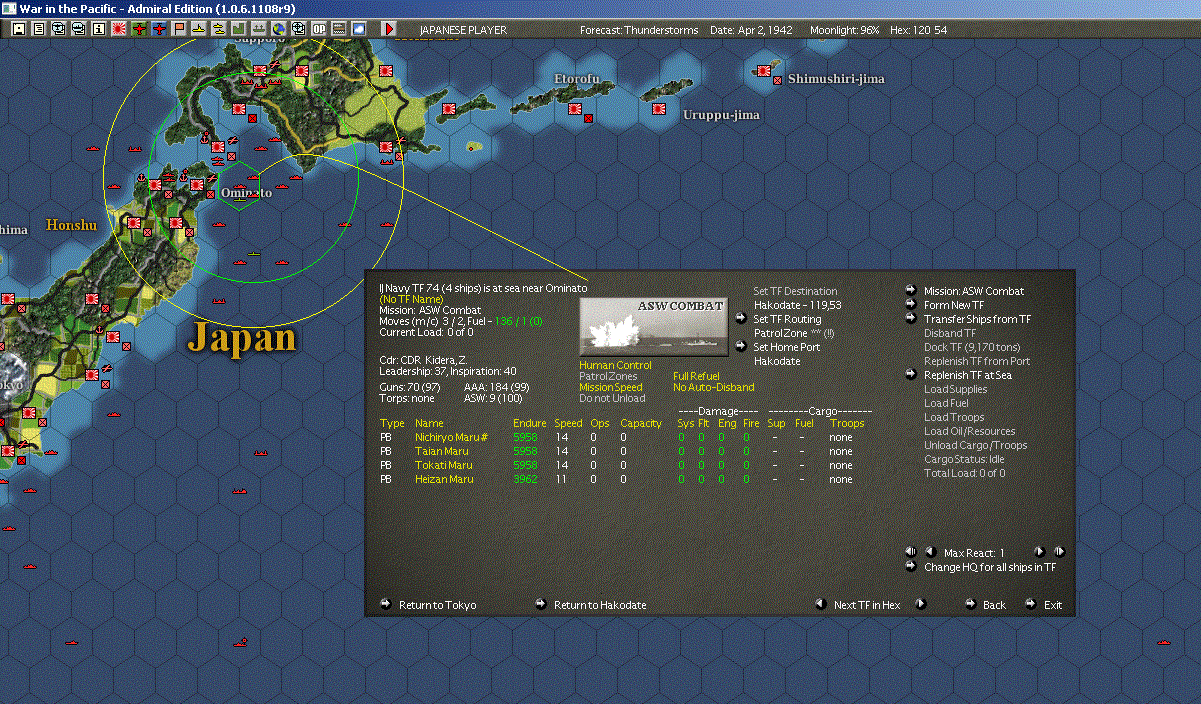Set Max React to minimum
This screenshot has width=1201, height=704.
tap(911, 552)
